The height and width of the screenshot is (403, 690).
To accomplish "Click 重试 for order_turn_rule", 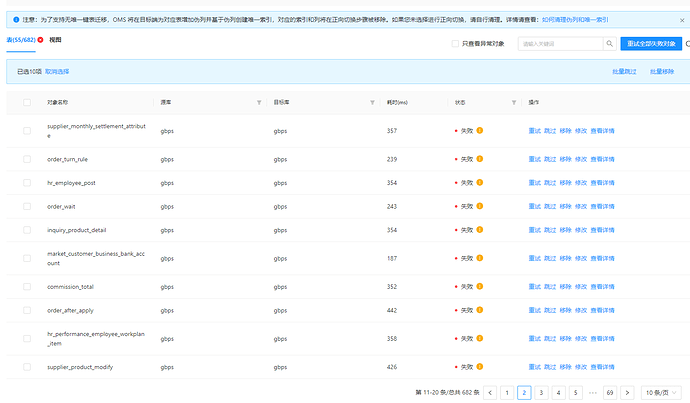I will (x=534, y=159).
